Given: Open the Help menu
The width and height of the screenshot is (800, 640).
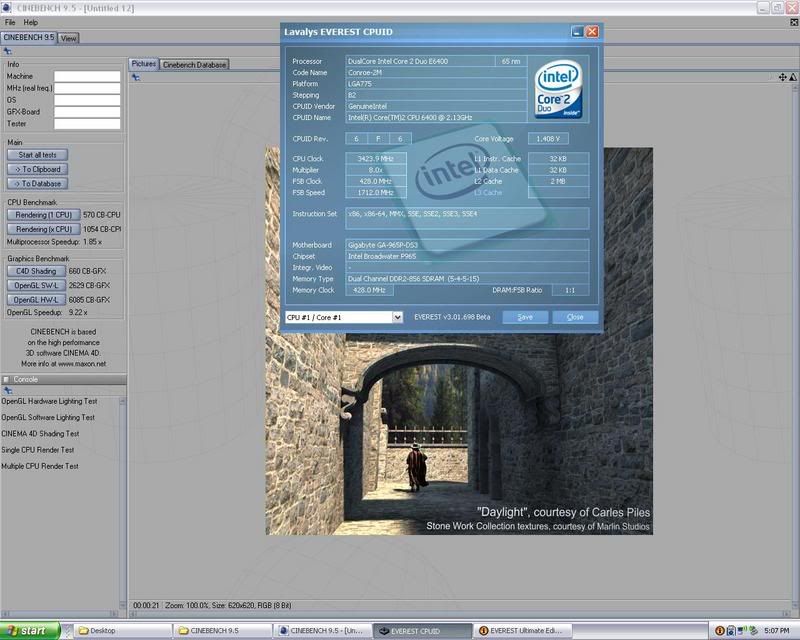Looking at the screenshot, I should pyautogui.click(x=31, y=22).
